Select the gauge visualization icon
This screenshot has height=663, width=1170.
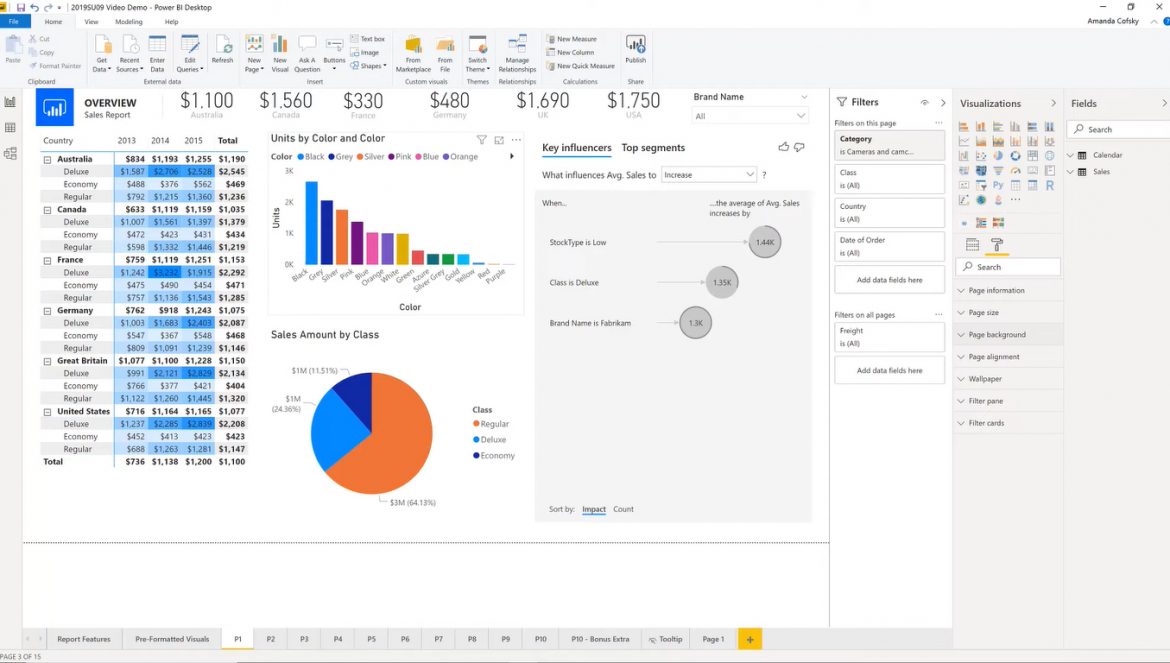[1016, 171]
